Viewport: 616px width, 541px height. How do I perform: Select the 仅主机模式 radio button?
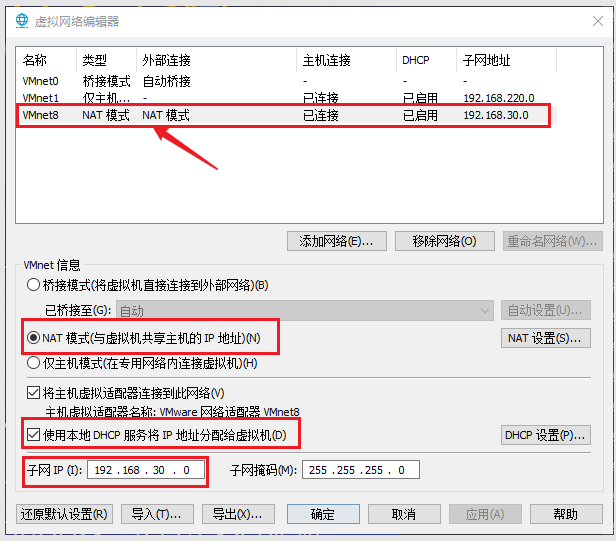coord(33,363)
